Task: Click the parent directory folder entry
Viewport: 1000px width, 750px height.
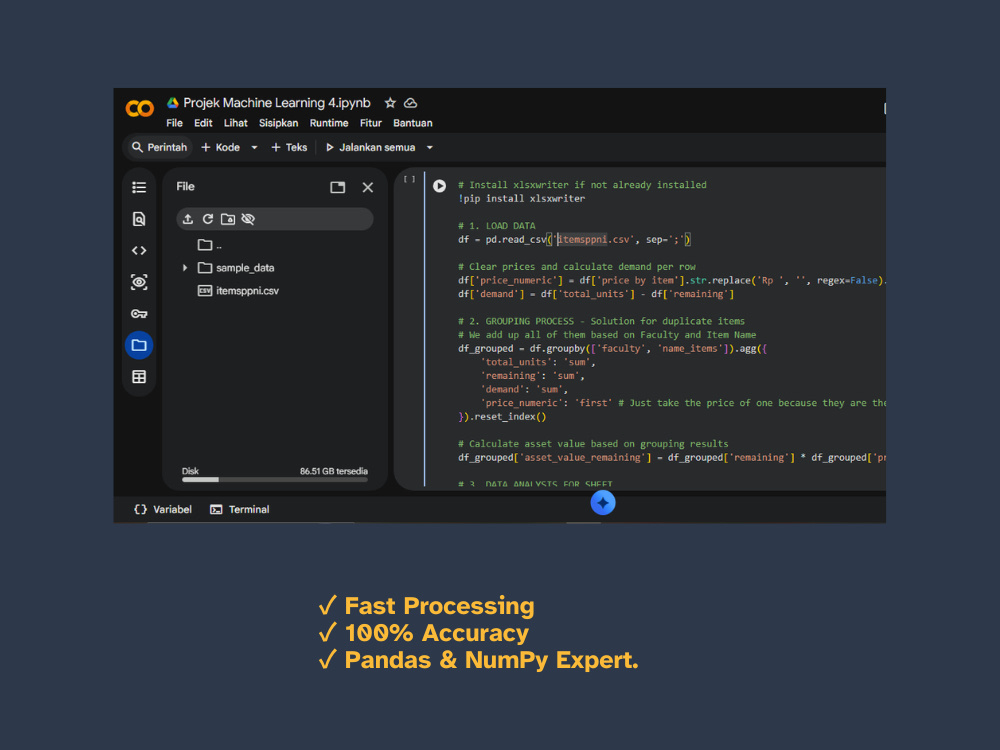Action: 210,245
